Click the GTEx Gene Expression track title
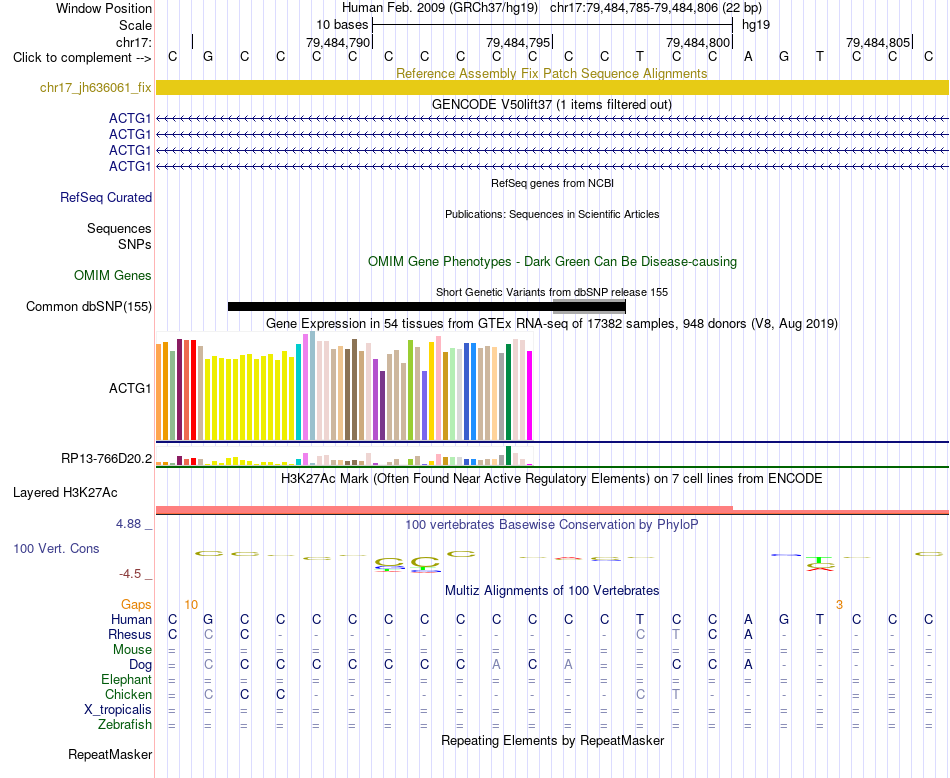The height and width of the screenshot is (778, 950). 552,324
